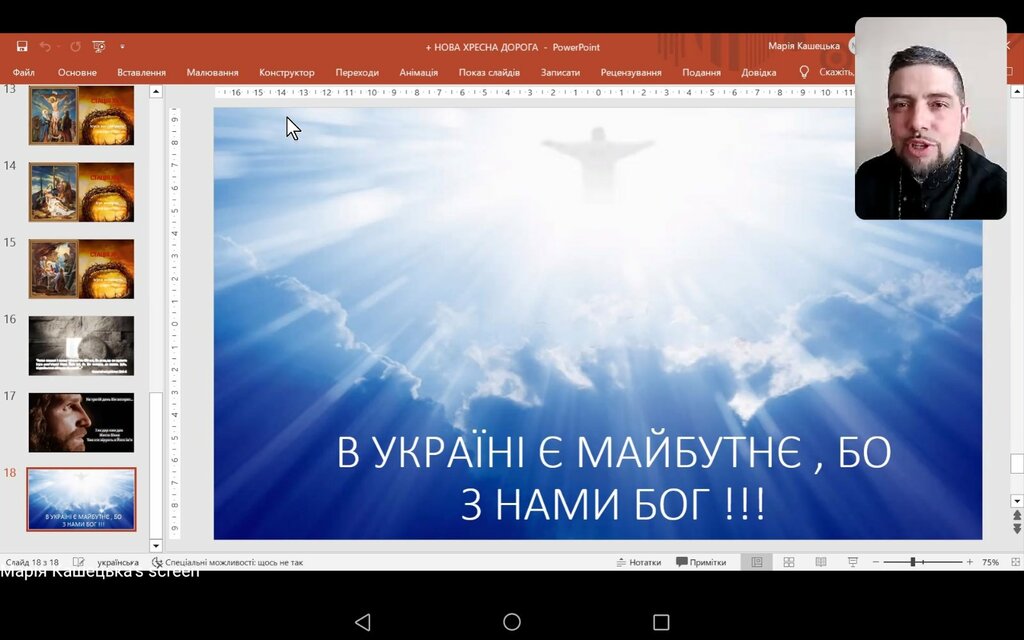Viewport: 1024px width, 640px height.
Task: Switch to Reading view icon
Action: tap(821, 562)
